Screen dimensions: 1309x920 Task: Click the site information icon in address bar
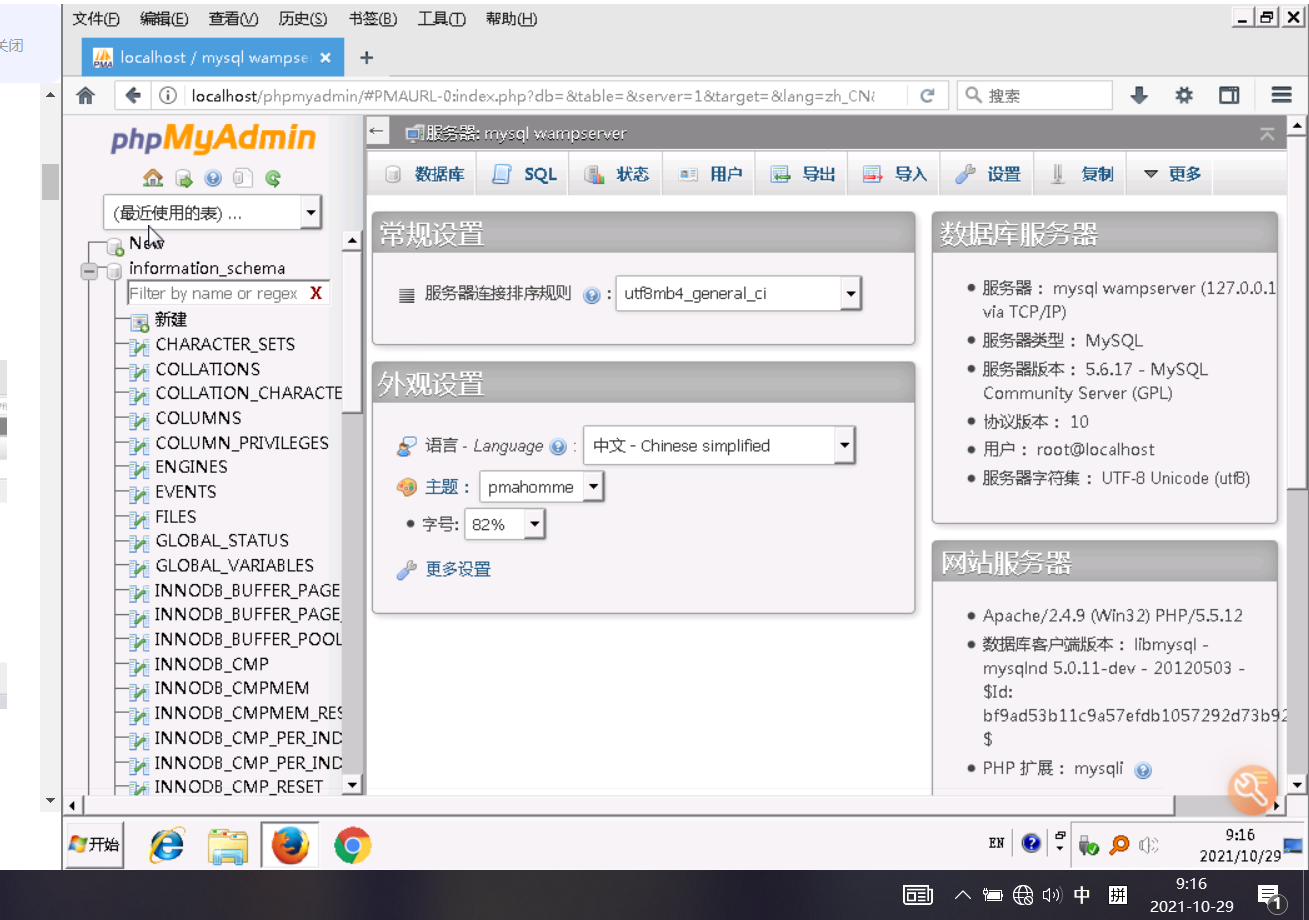coord(168,96)
